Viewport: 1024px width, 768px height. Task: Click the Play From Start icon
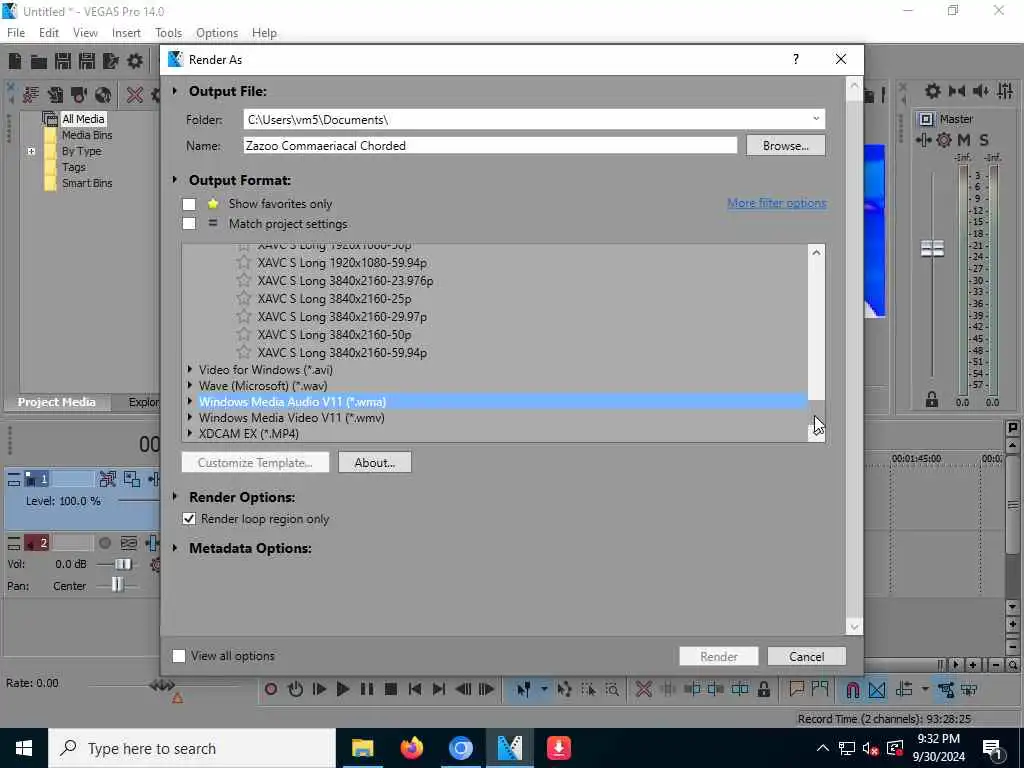tap(319, 689)
